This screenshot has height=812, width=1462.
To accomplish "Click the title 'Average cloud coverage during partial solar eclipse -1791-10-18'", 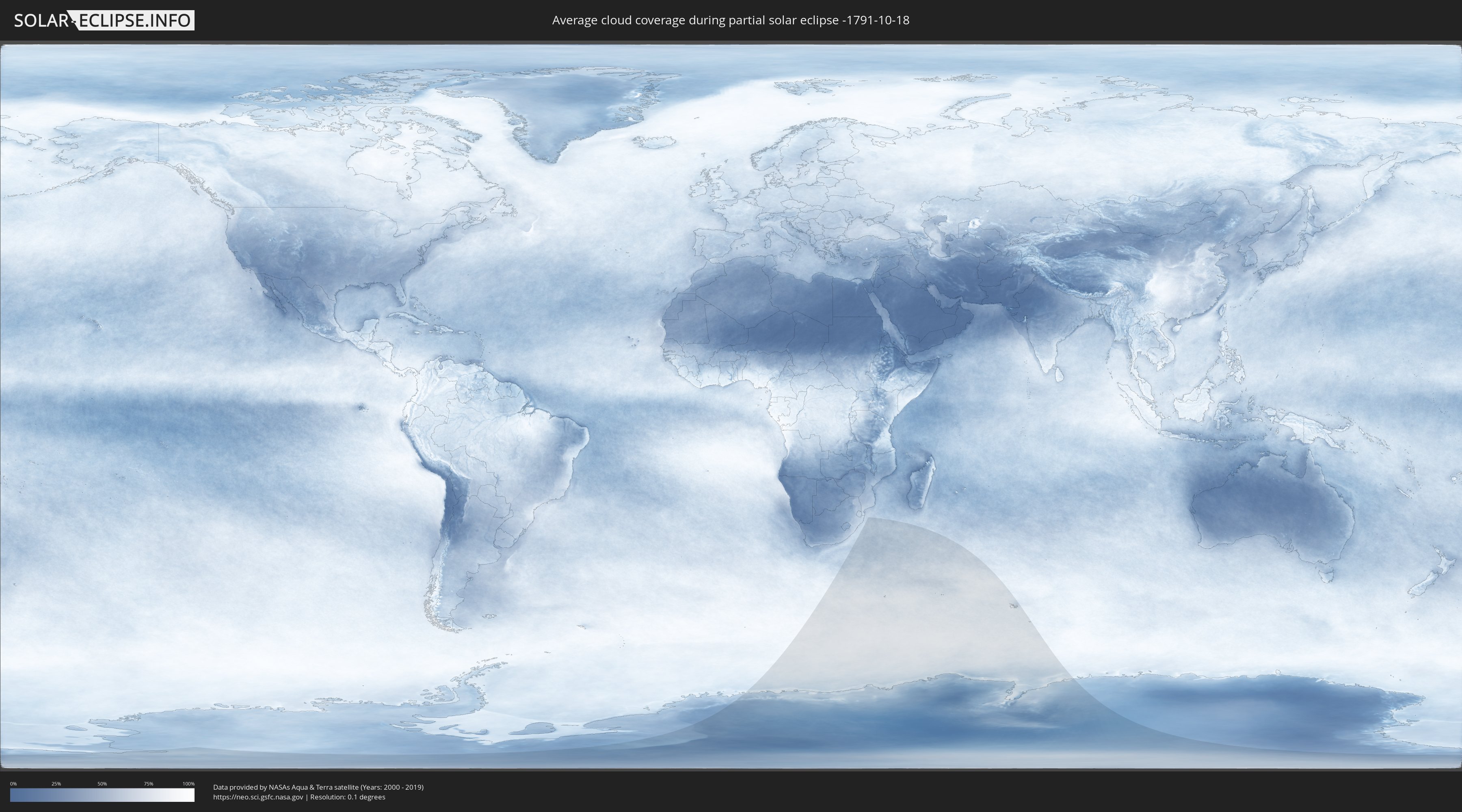I will pyautogui.click(x=731, y=20).
